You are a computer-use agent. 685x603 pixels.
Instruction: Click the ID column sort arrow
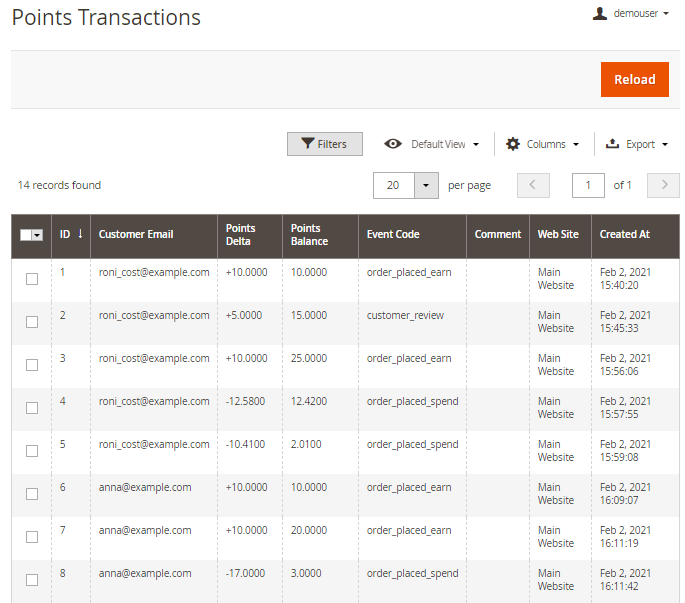[x=80, y=234]
